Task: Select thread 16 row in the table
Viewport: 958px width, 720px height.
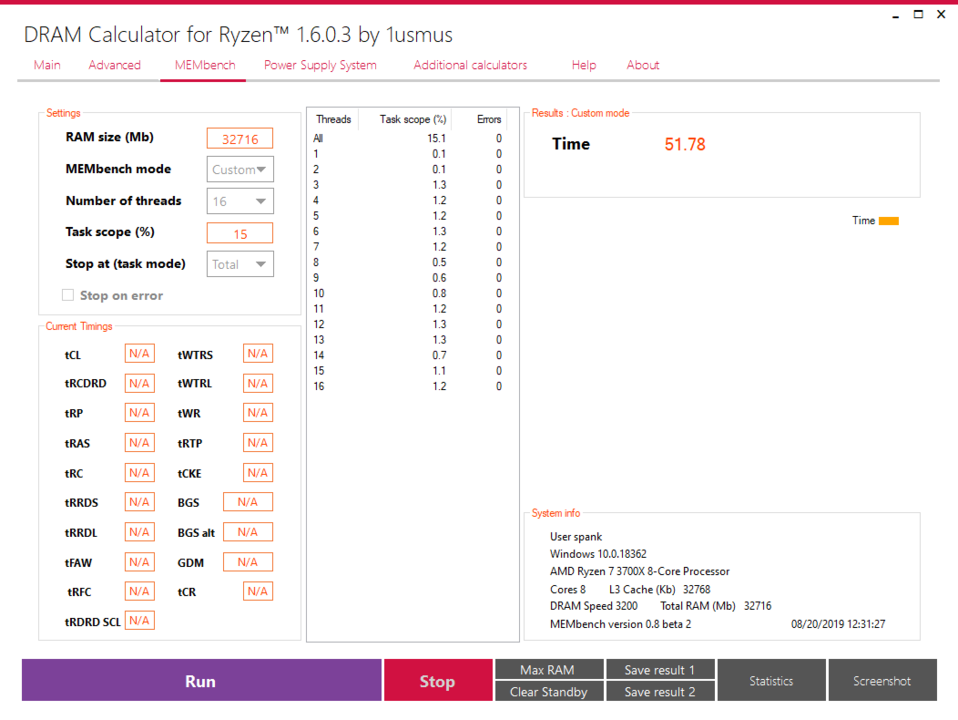Action: click(x=408, y=386)
